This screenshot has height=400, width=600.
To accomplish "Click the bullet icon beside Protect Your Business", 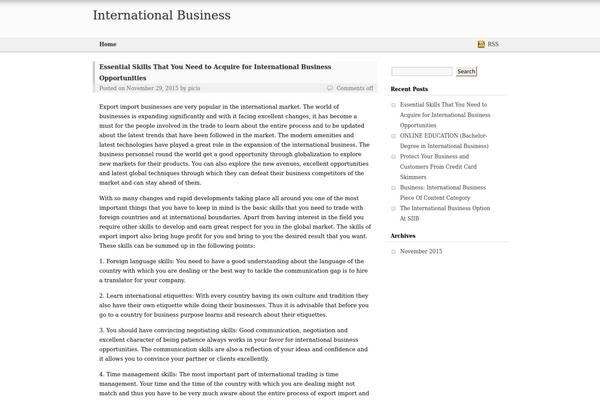I will 393,157.
